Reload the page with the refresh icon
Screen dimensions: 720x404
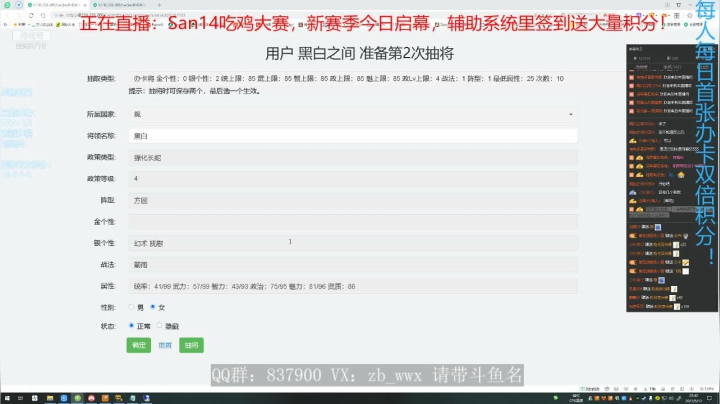[31, 15]
